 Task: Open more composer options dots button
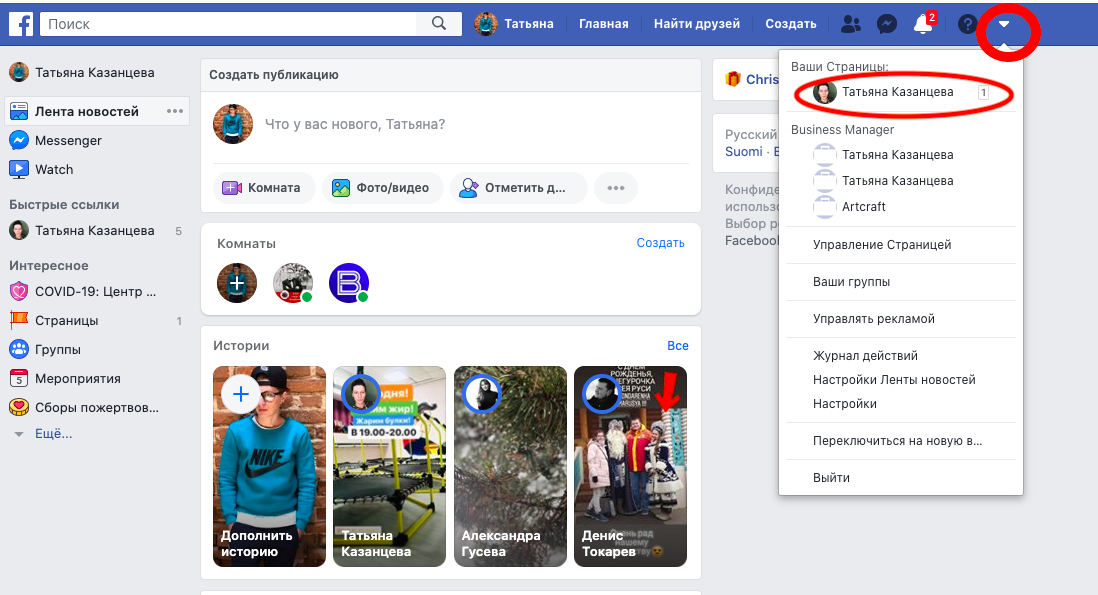tap(616, 188)
